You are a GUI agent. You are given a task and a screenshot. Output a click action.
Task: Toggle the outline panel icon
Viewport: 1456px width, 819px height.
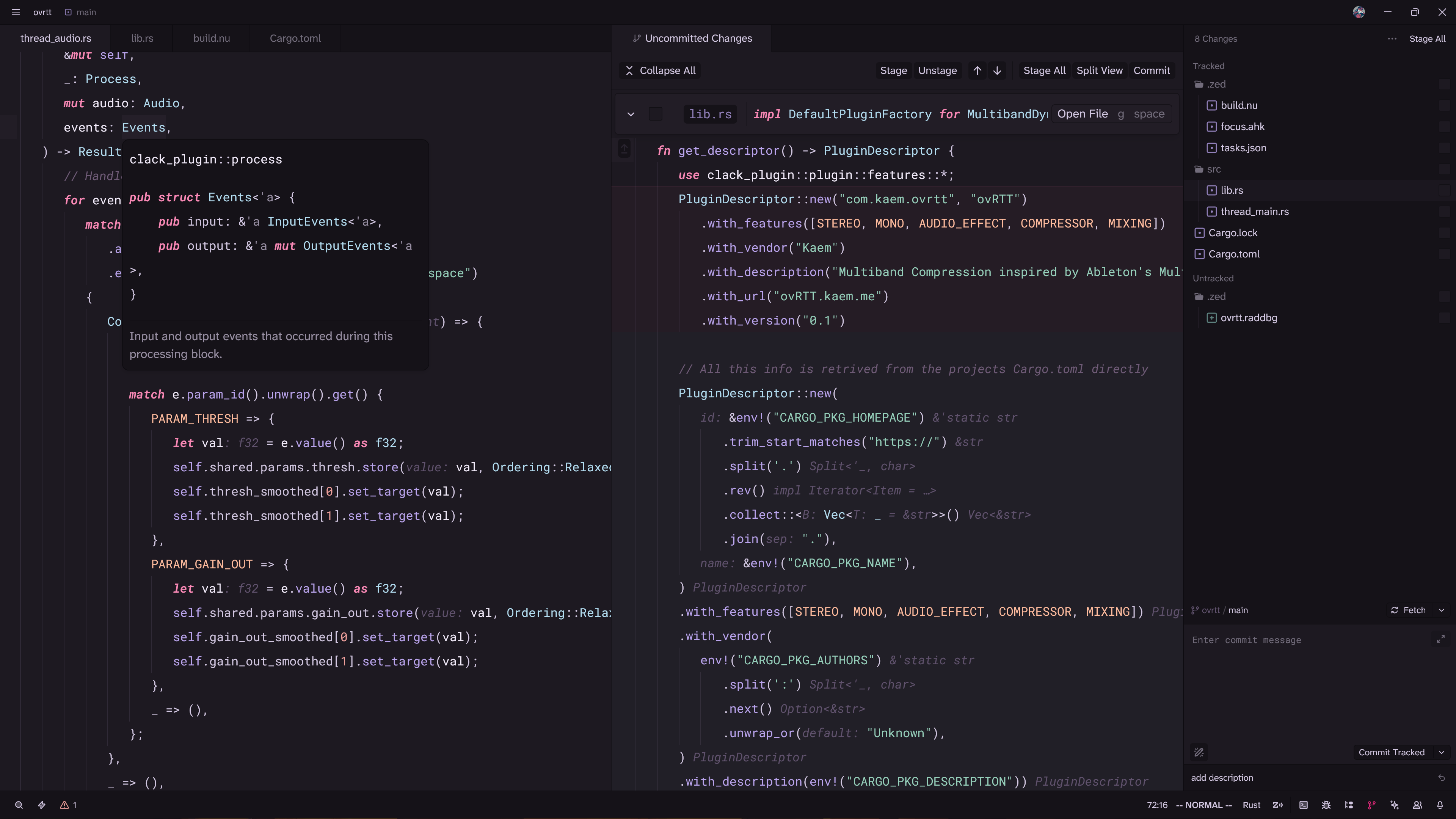pos(1349,805)
